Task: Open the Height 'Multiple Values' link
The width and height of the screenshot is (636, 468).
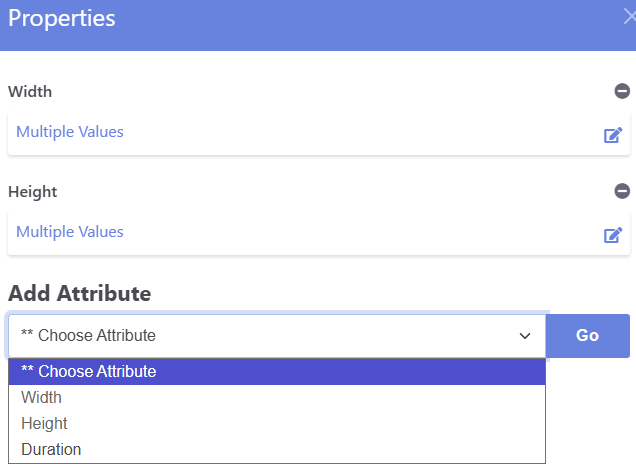Action: click(x=70, y=232)
